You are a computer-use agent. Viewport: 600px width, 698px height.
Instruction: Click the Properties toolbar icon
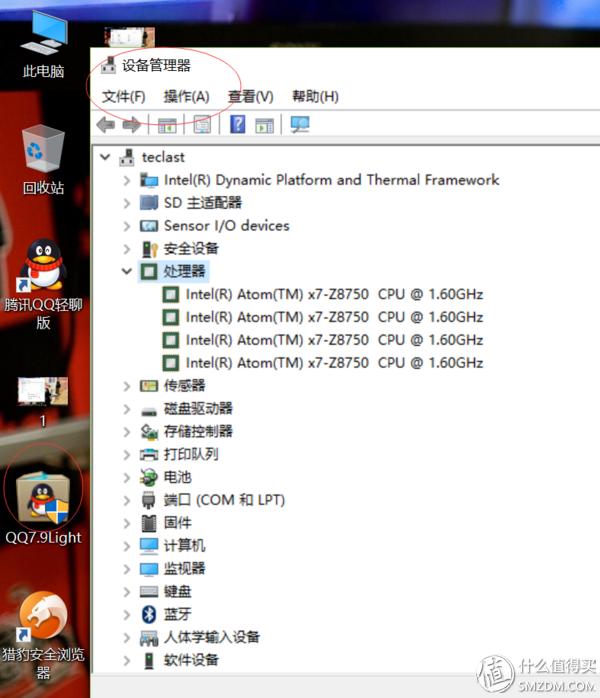pos(202,125)
